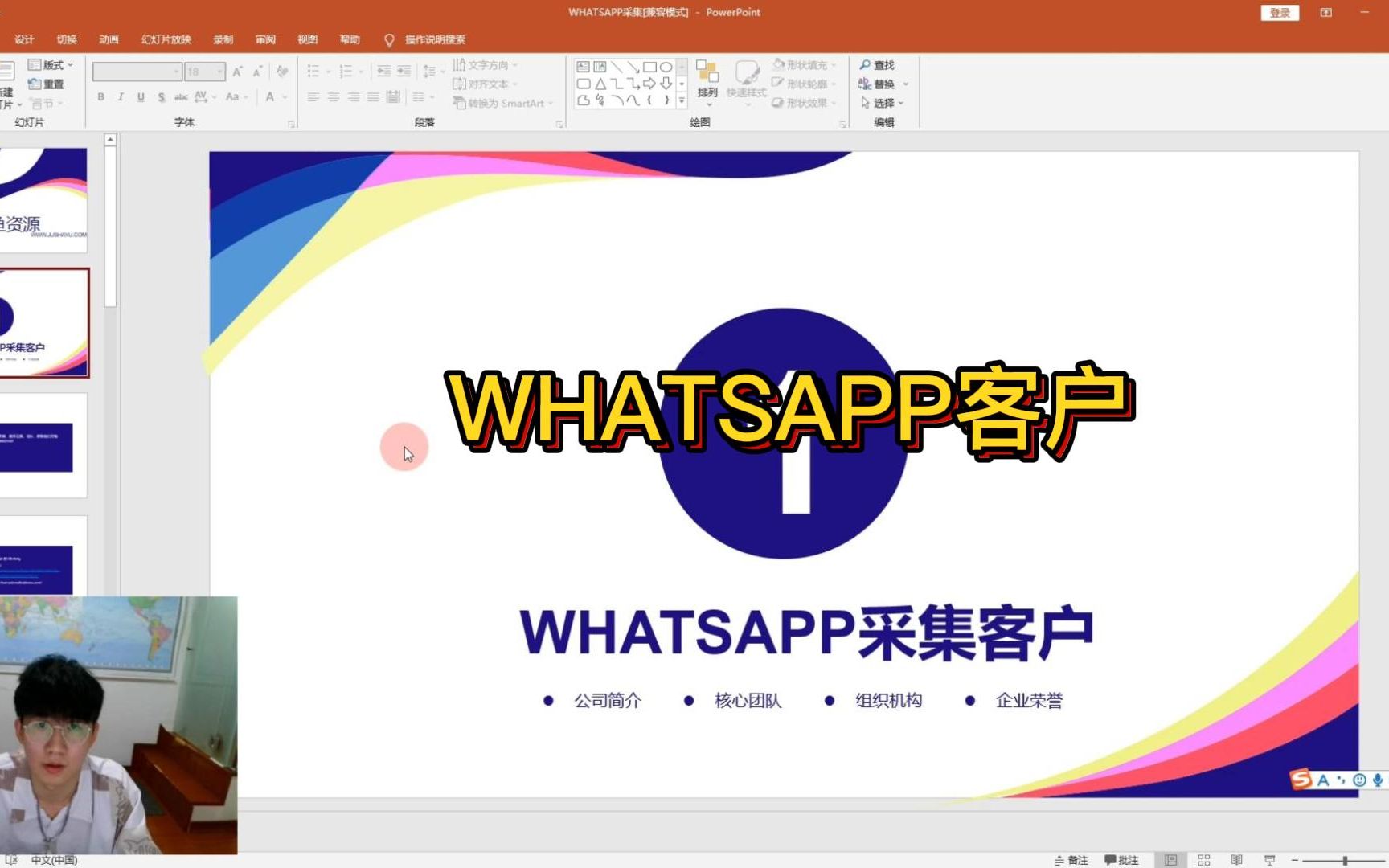Open the 动画 animations tab

point(109,39)
